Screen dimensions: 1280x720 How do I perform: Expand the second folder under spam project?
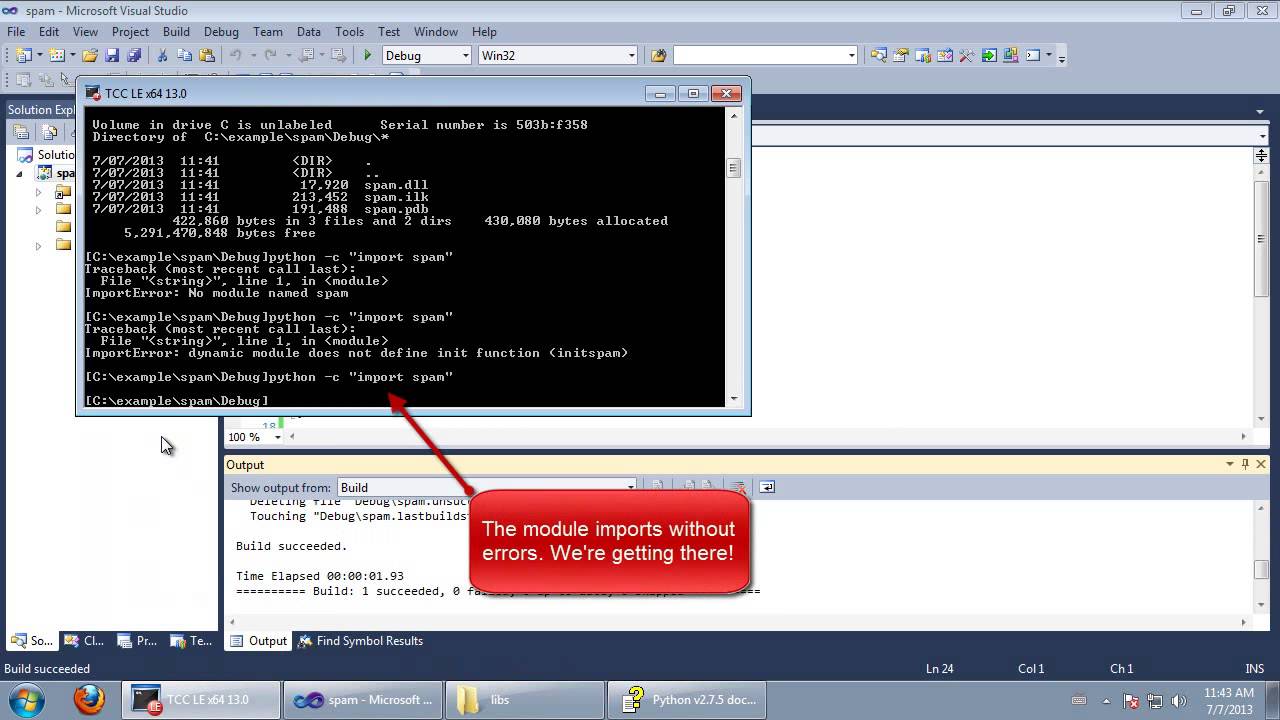(x=39, y=210)
